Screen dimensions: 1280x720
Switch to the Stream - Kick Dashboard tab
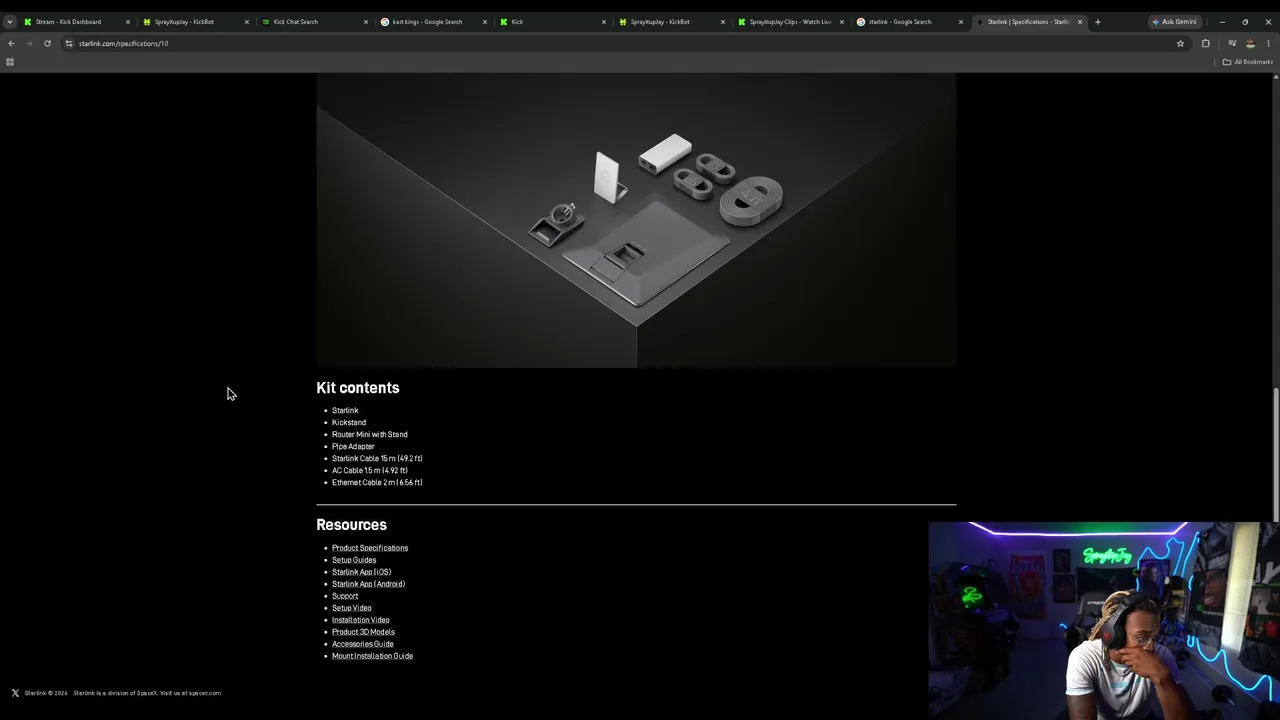tap(77, 22)
